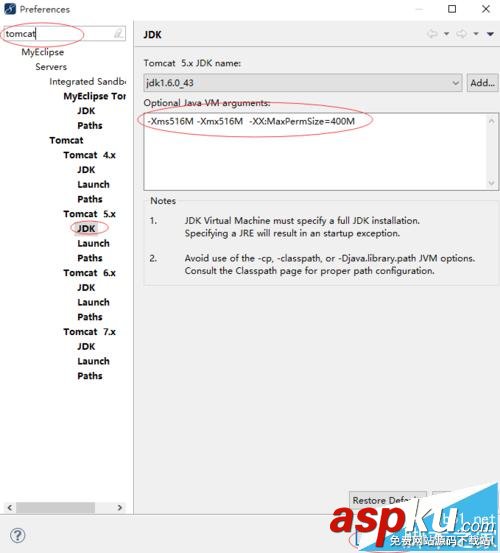Select JDK under Tomcat 6.x
The width and height of the screenshot is (500, 553).
click(x=86, y=287)
